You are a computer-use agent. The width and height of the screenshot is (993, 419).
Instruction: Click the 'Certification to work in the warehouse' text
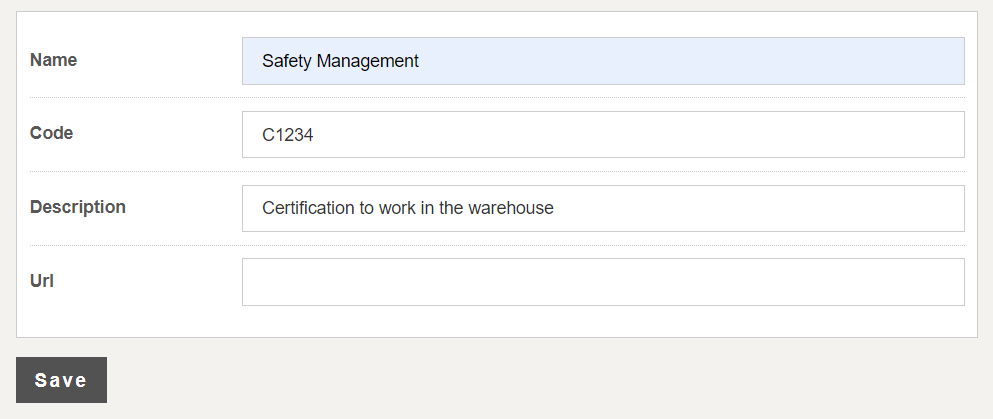[407, 208]
